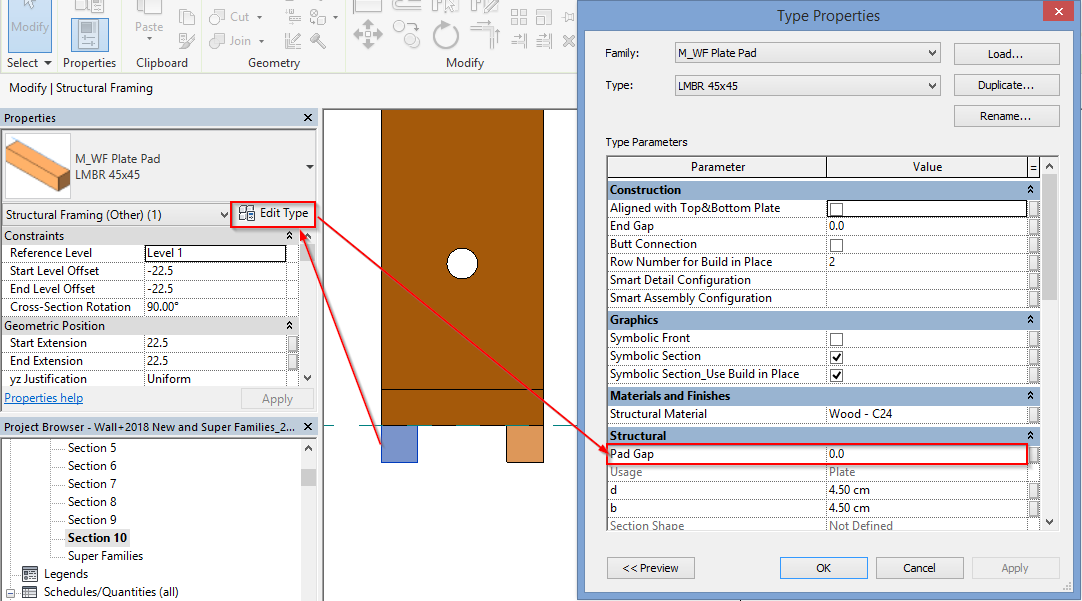Toggle the Symbolic Front checkbox
This screenshot has width=1082, height=601.
point(836,339)
